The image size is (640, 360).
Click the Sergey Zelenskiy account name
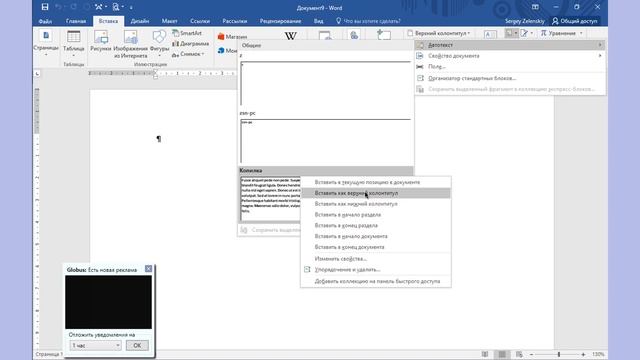point(524,21)
